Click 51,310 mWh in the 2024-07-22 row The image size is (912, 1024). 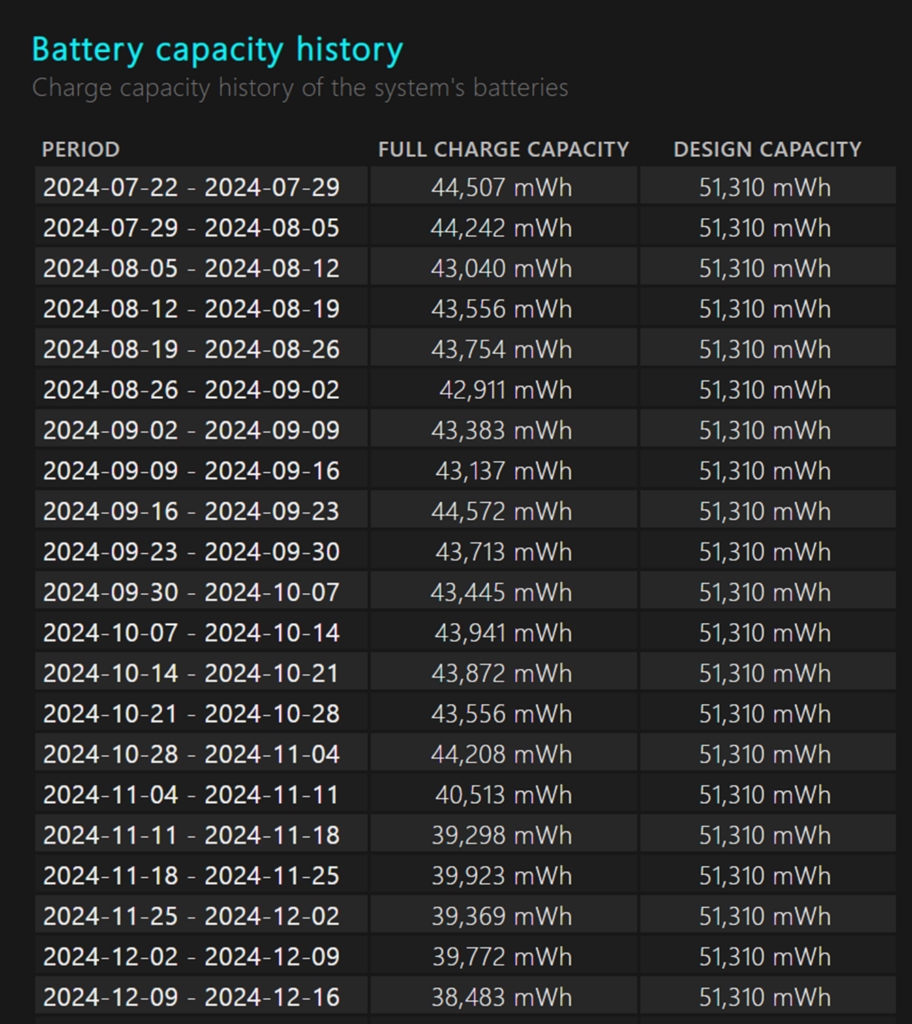pyautogui.click(x=765, y=187)
